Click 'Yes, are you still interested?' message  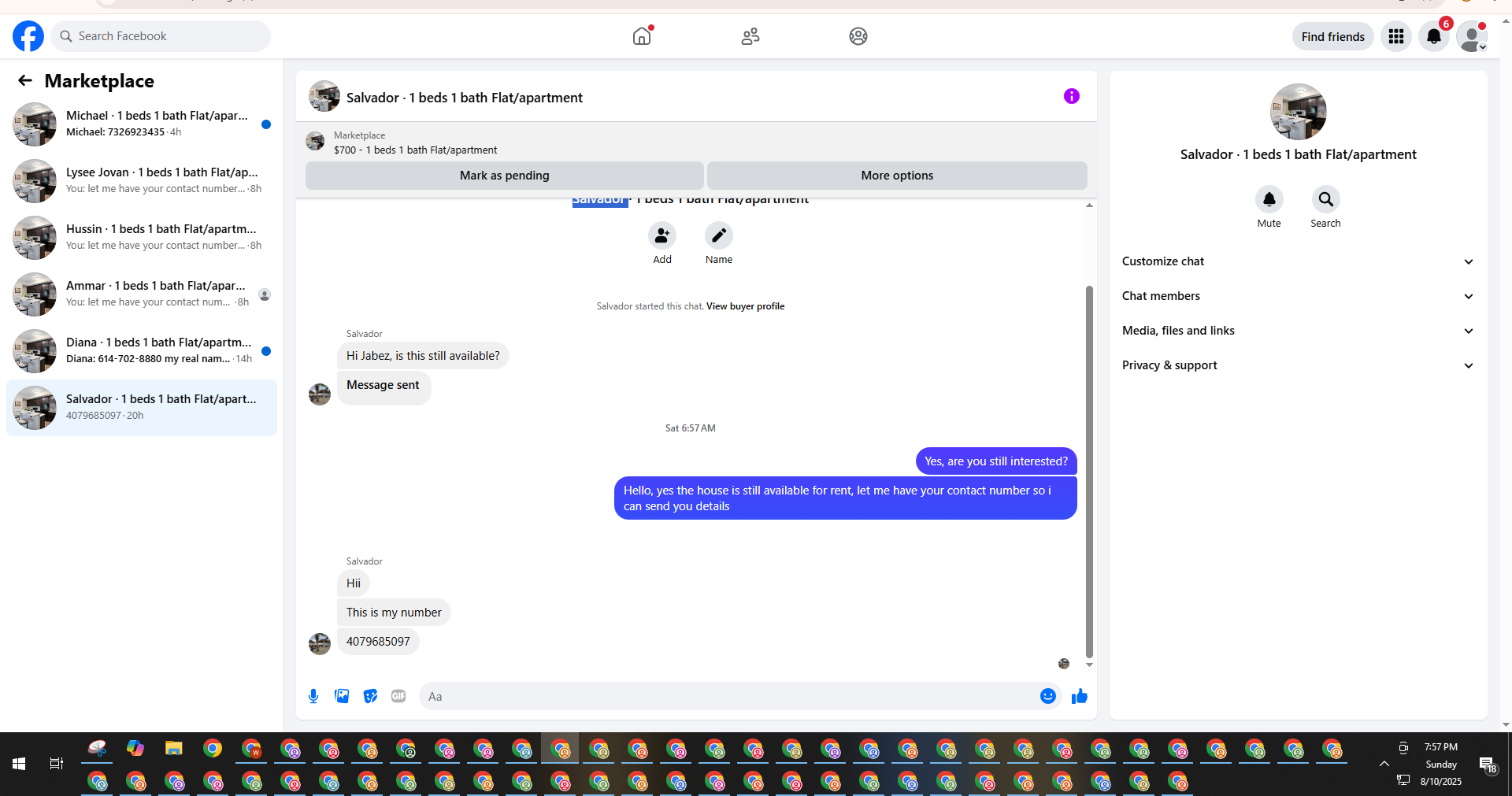tap(996, 461)
